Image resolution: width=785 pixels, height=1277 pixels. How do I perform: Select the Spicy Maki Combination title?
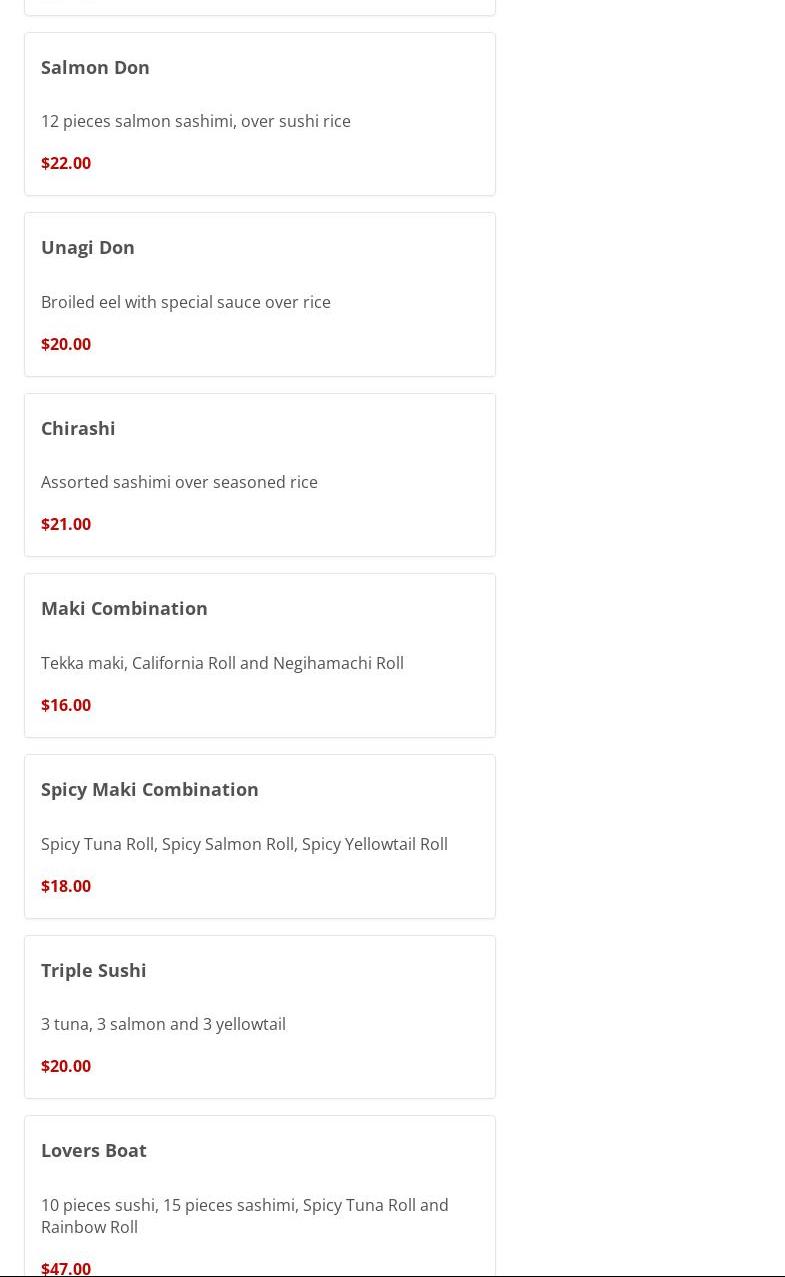pos(150,789)
